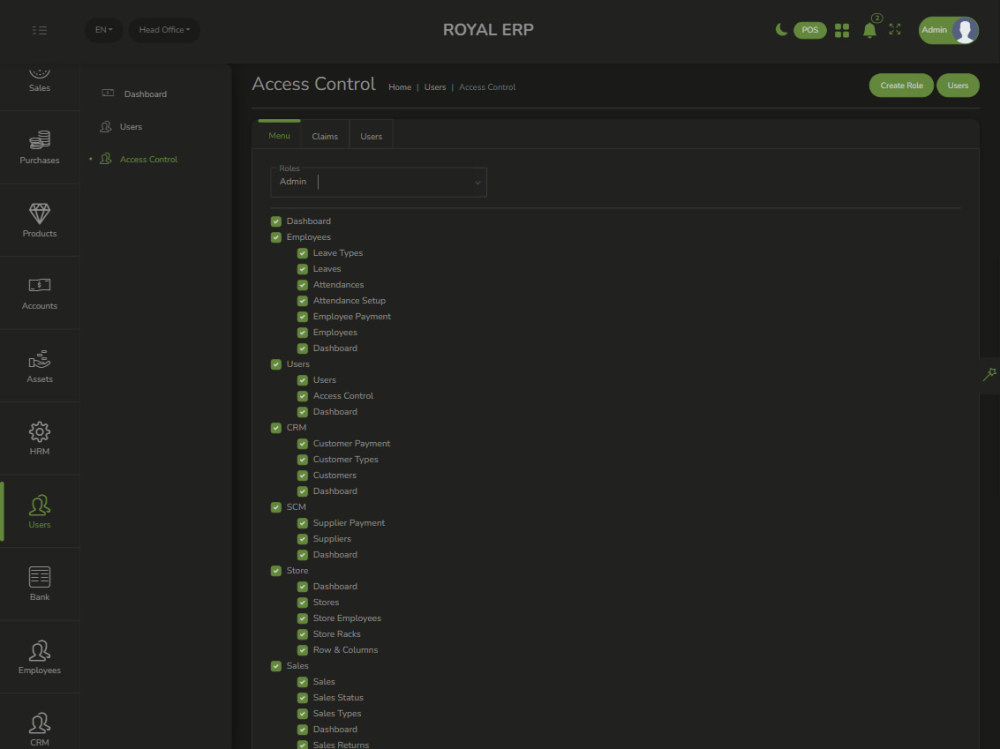Toggle the Attendances checkbox
Screen dimensions: 1000x749
pos(303,285)
